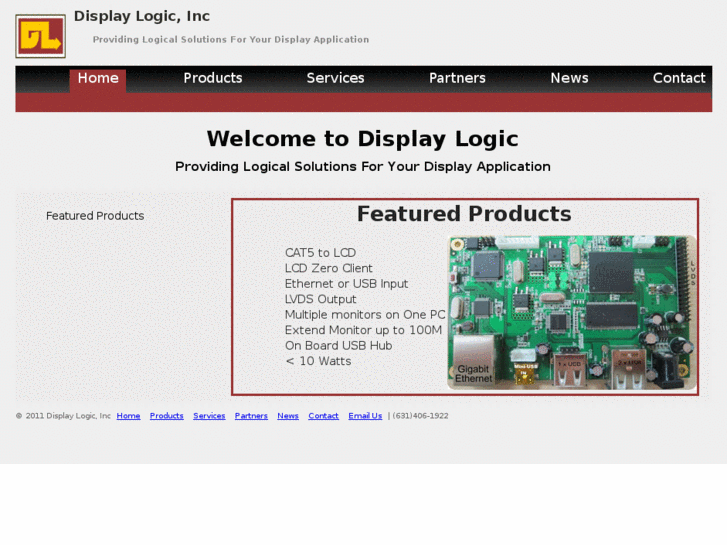Click the 2011 Display Logic copyright text
727x545 pixels.
(x=64, y=416)
